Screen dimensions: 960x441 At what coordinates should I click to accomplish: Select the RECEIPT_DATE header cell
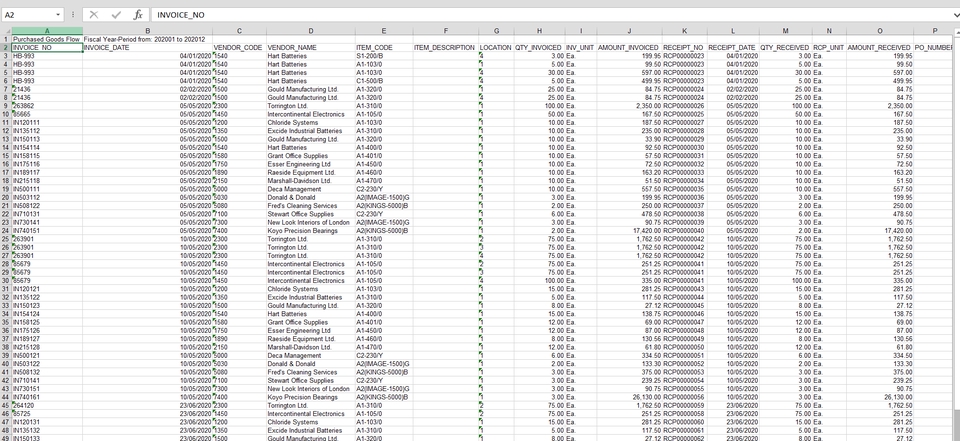(x=733, y=47)
